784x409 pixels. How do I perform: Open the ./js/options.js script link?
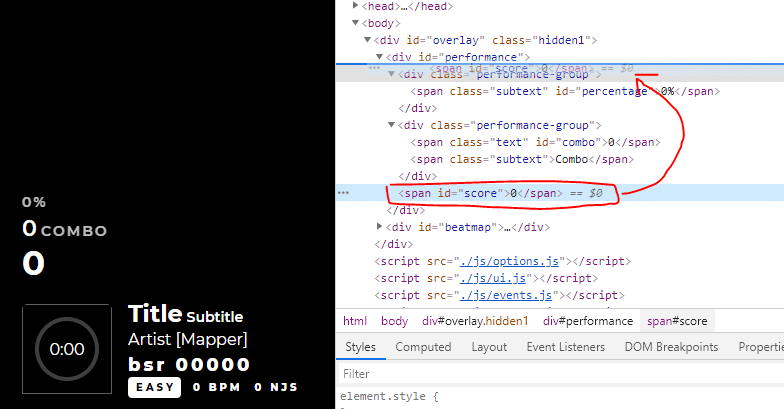(509, 261)
